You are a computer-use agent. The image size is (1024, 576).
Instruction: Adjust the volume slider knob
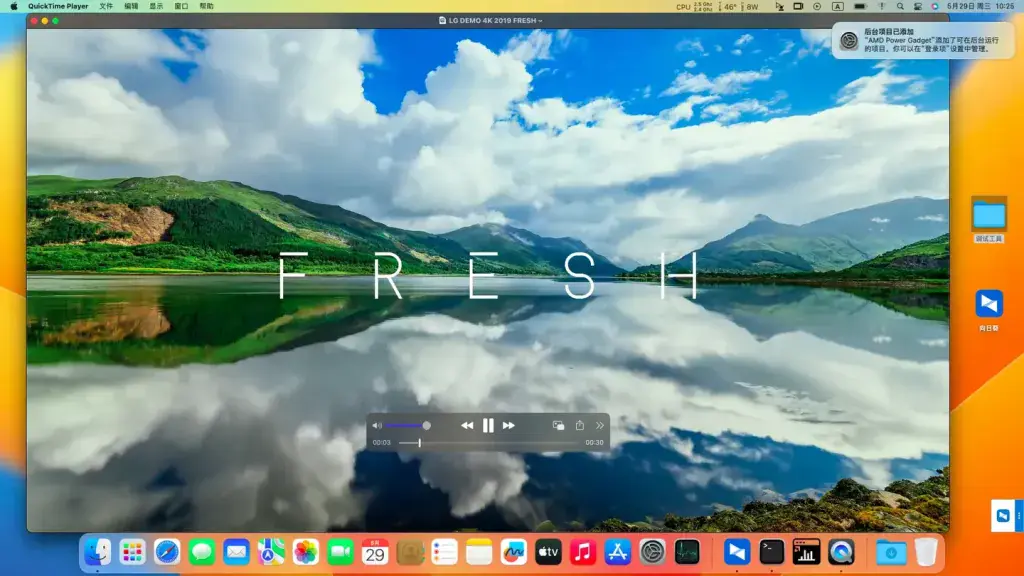point(426,426)
